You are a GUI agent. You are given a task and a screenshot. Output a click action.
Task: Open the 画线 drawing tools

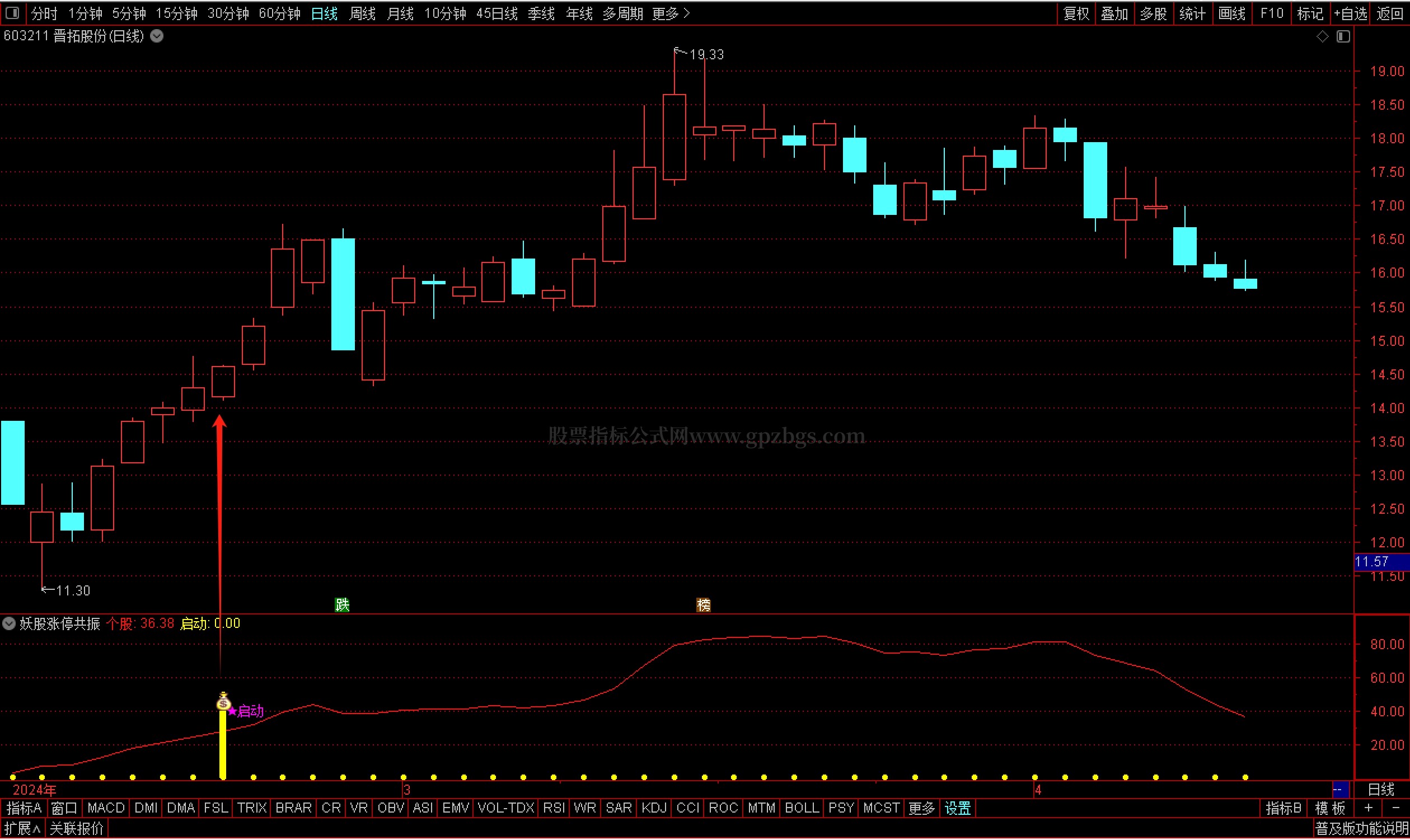coord(1231,13)
